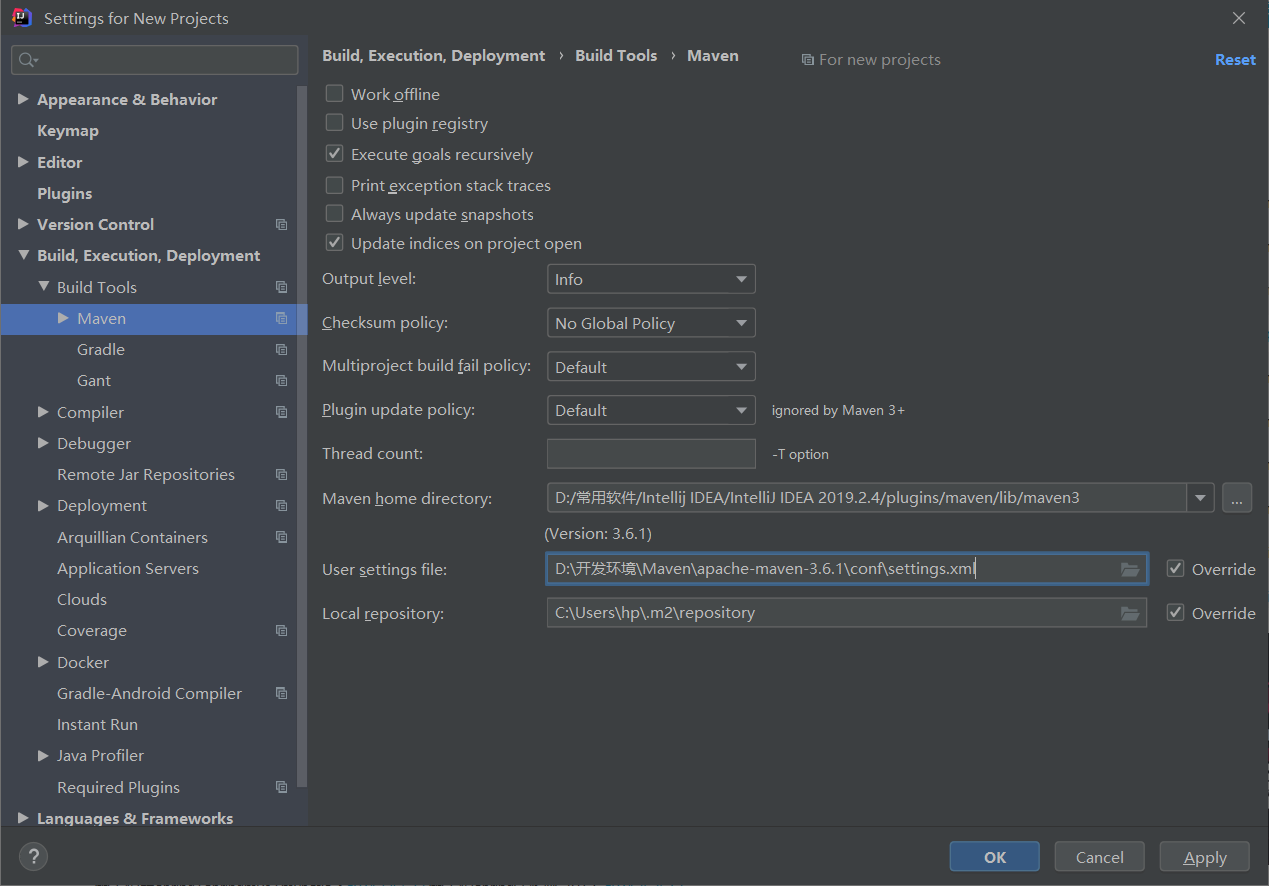Open Multiproject build fail policy dropdown
This screenshot has width=1269, height=886.
651,367
